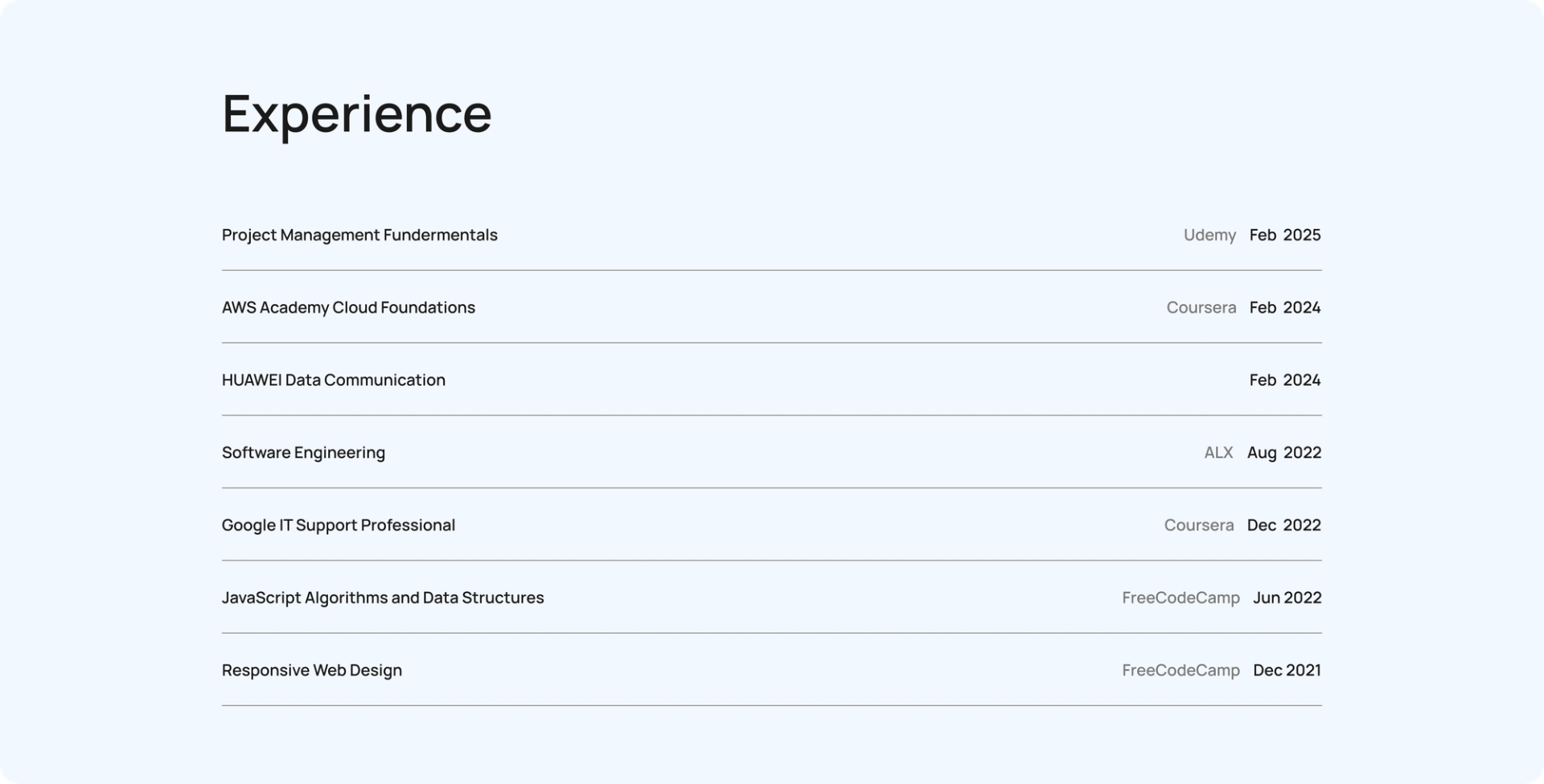The image size is (1544, 784).
Task: Click the Jun 2022 date
Action: tap(1287, 597)
